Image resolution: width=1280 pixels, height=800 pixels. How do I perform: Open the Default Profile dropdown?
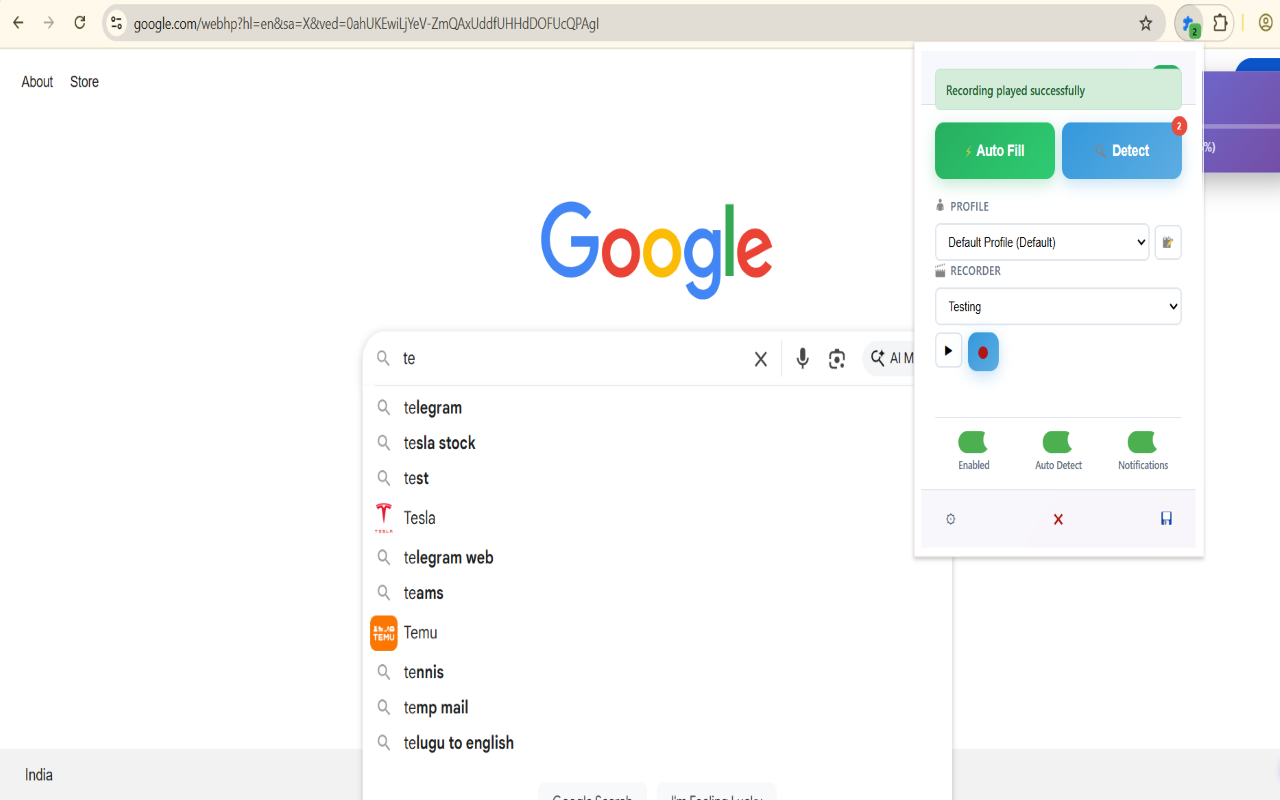pos(1042,242)
